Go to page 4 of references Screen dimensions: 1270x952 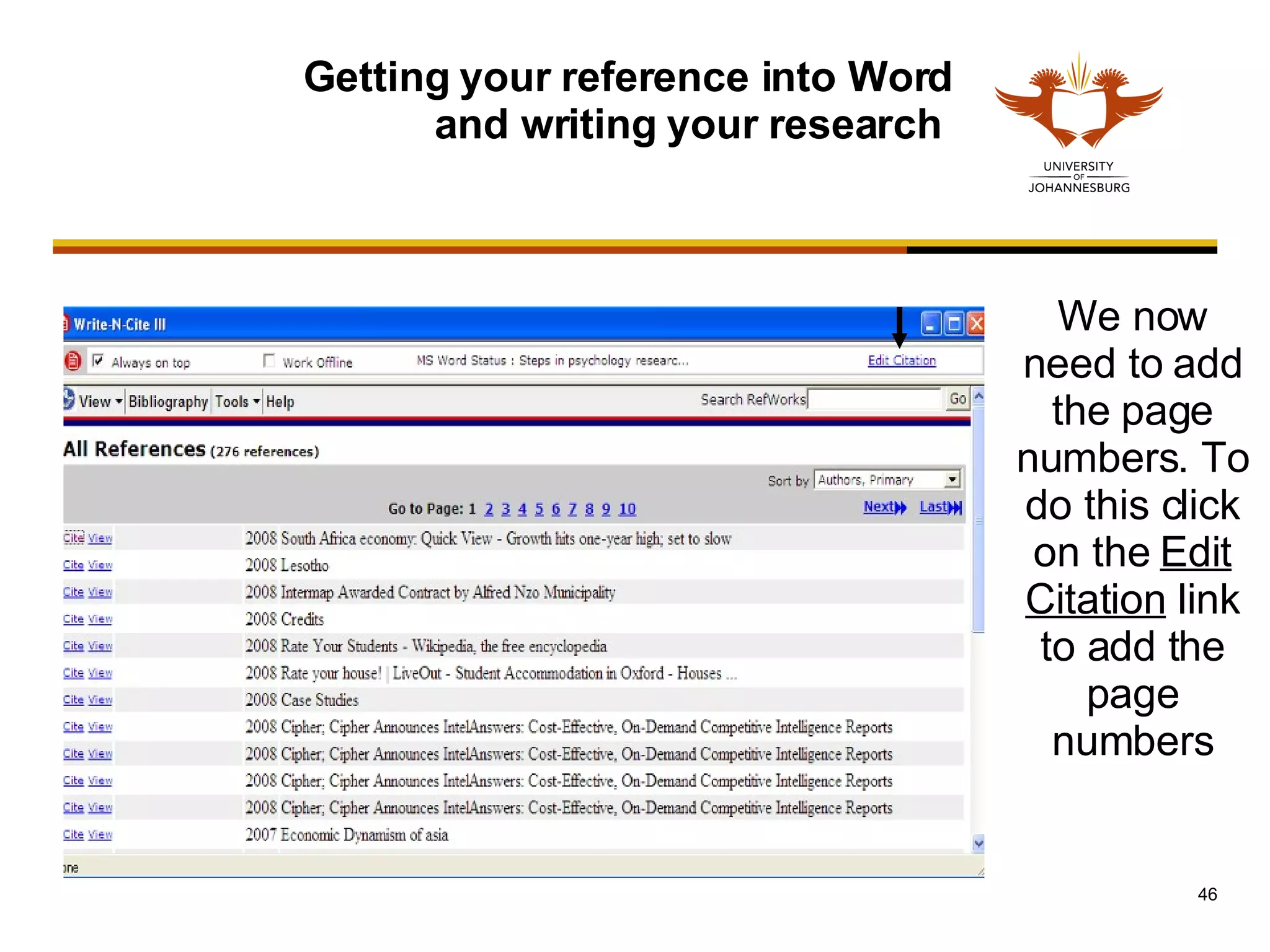click(523, 509)
